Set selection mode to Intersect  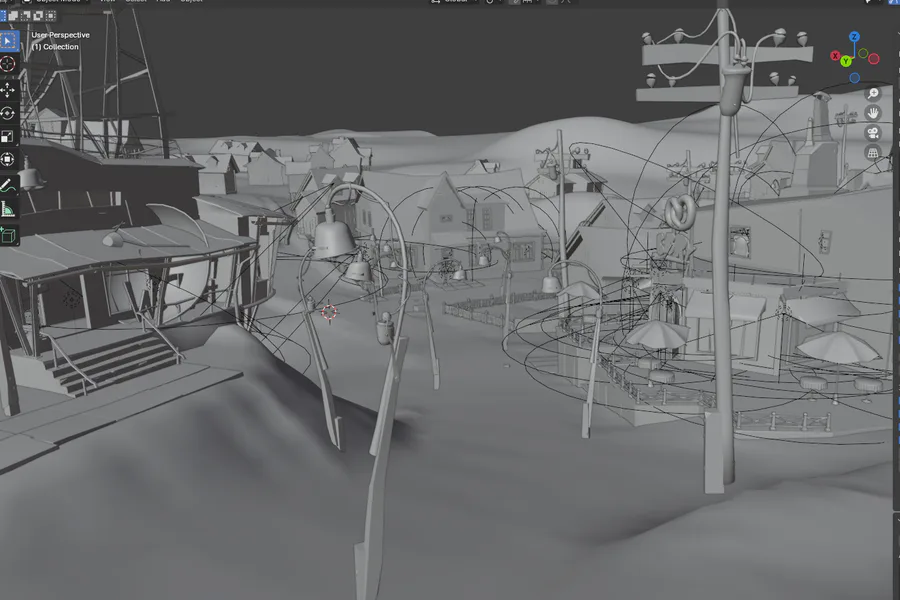click(x=51, y=16)
